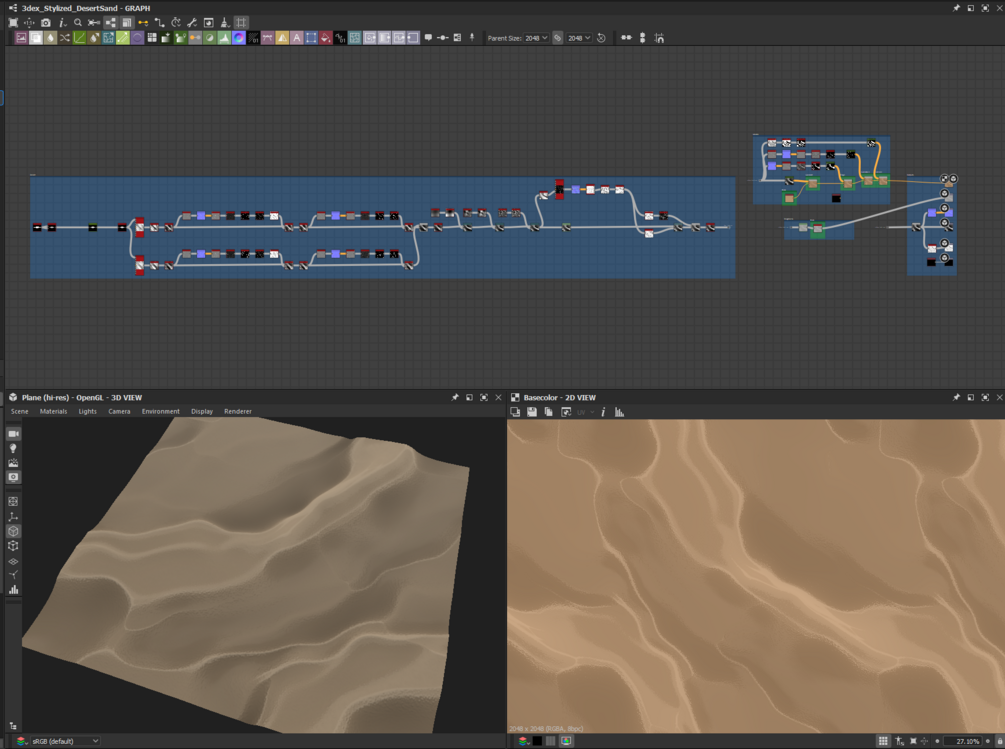Toggle the grid display in the graph toolbar
1005x749 pixels.
[241, 22]
